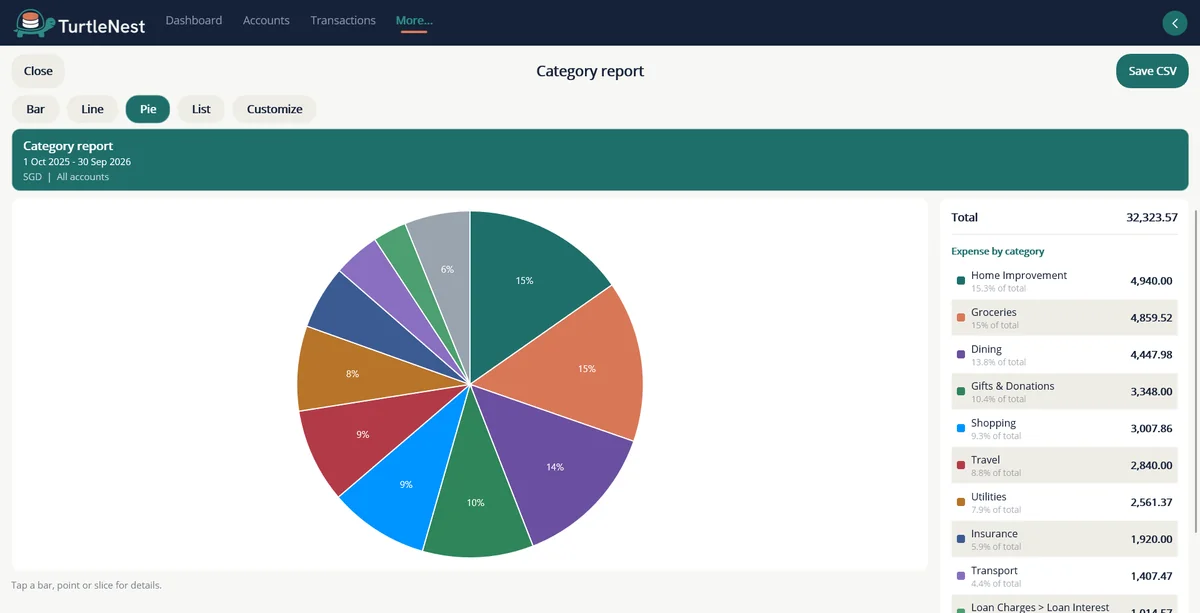Switch to the Line chart view

point(93,109)
